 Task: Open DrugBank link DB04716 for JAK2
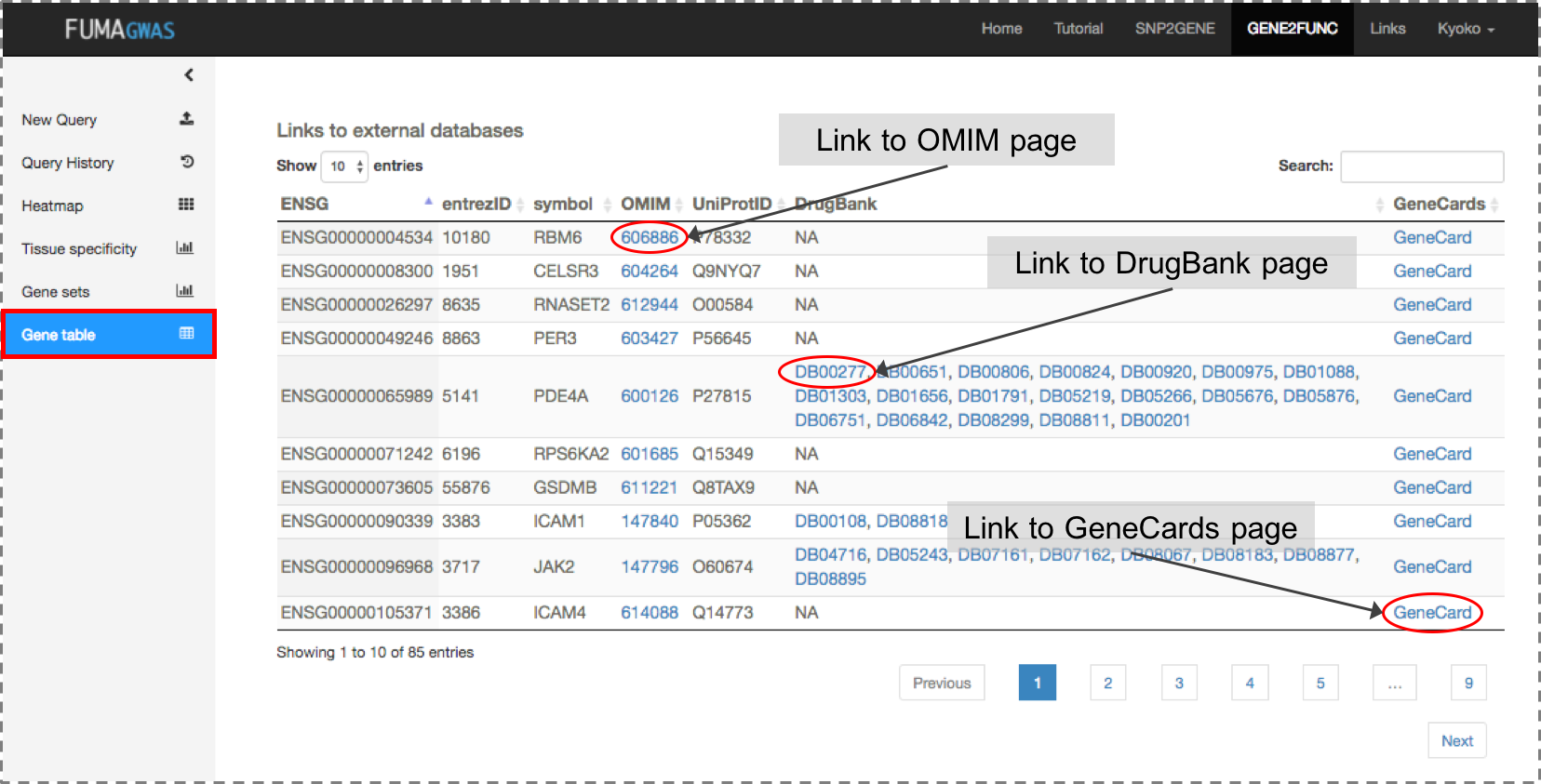[830, 554]
